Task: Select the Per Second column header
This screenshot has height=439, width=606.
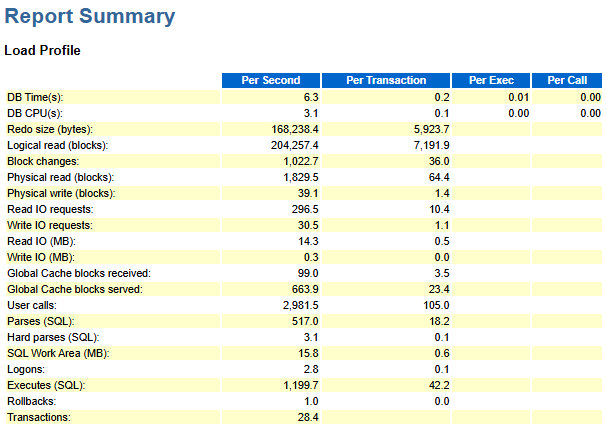Action: 271,80
